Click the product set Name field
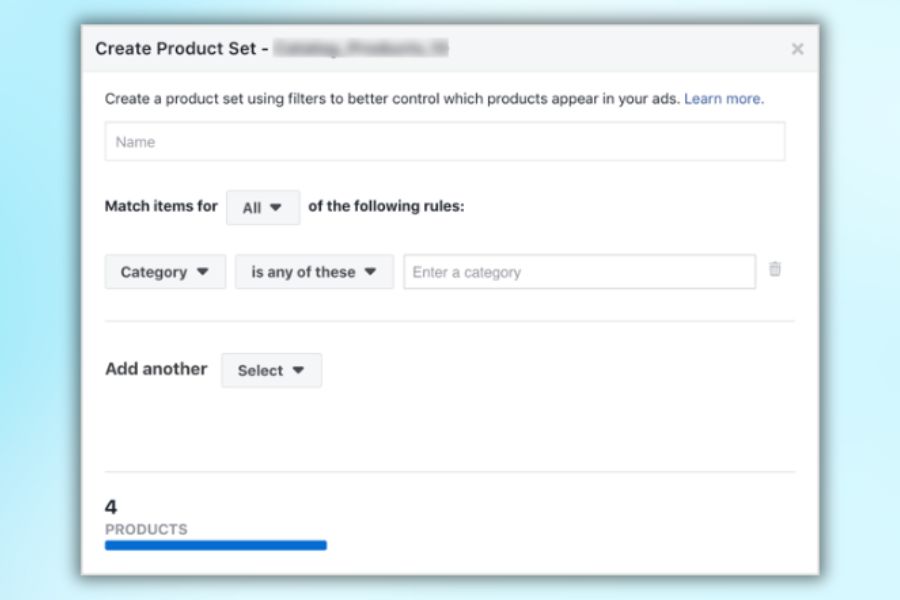 pos(444,142)
